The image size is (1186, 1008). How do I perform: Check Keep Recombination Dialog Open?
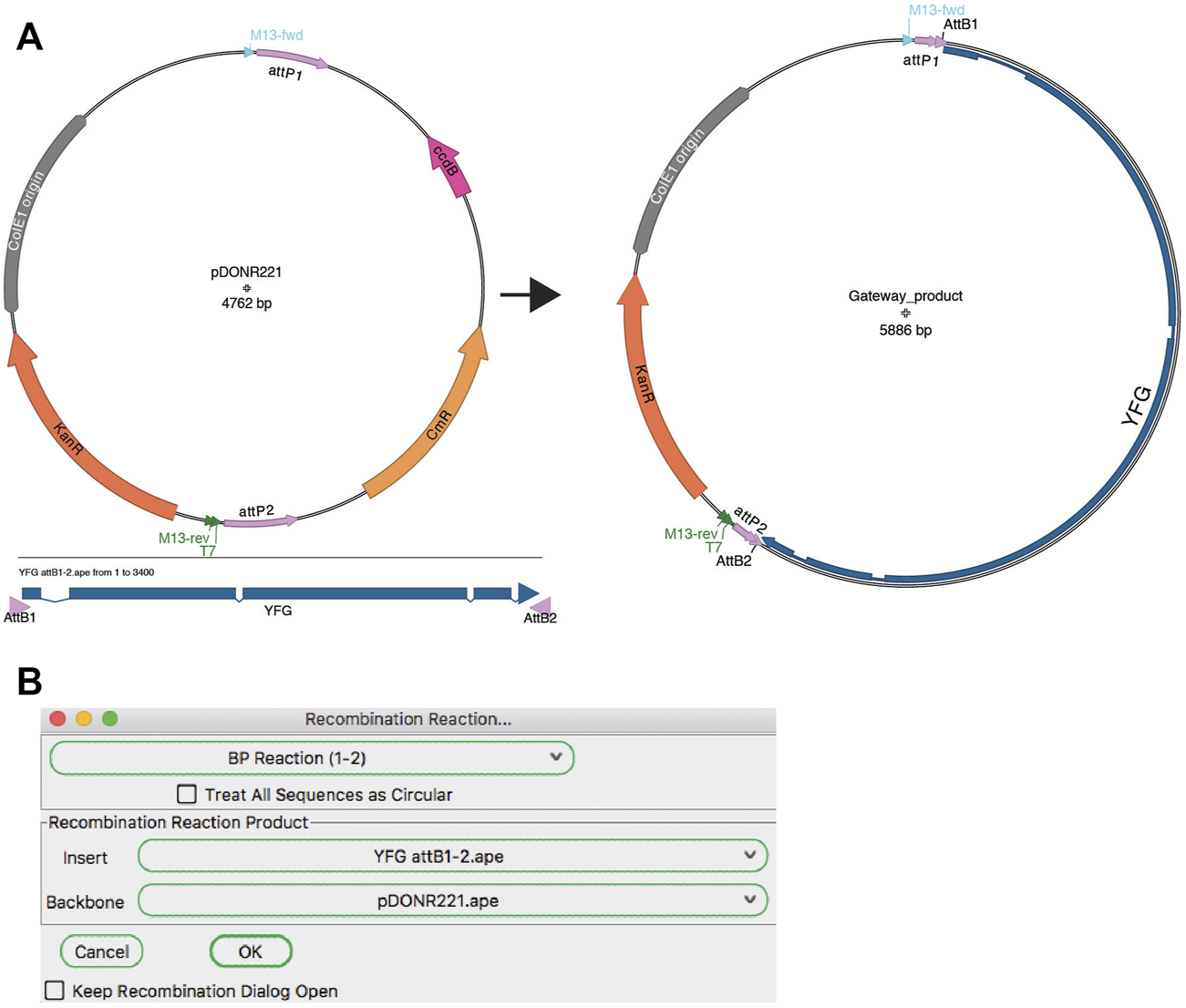55,991
